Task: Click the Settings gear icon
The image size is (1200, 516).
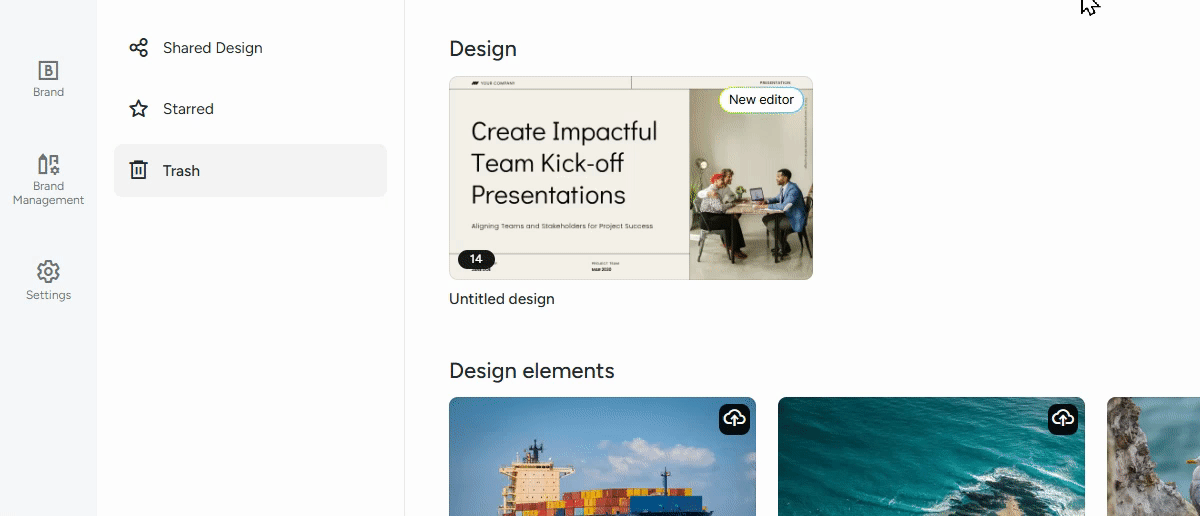Action: (x=48, y=272)
